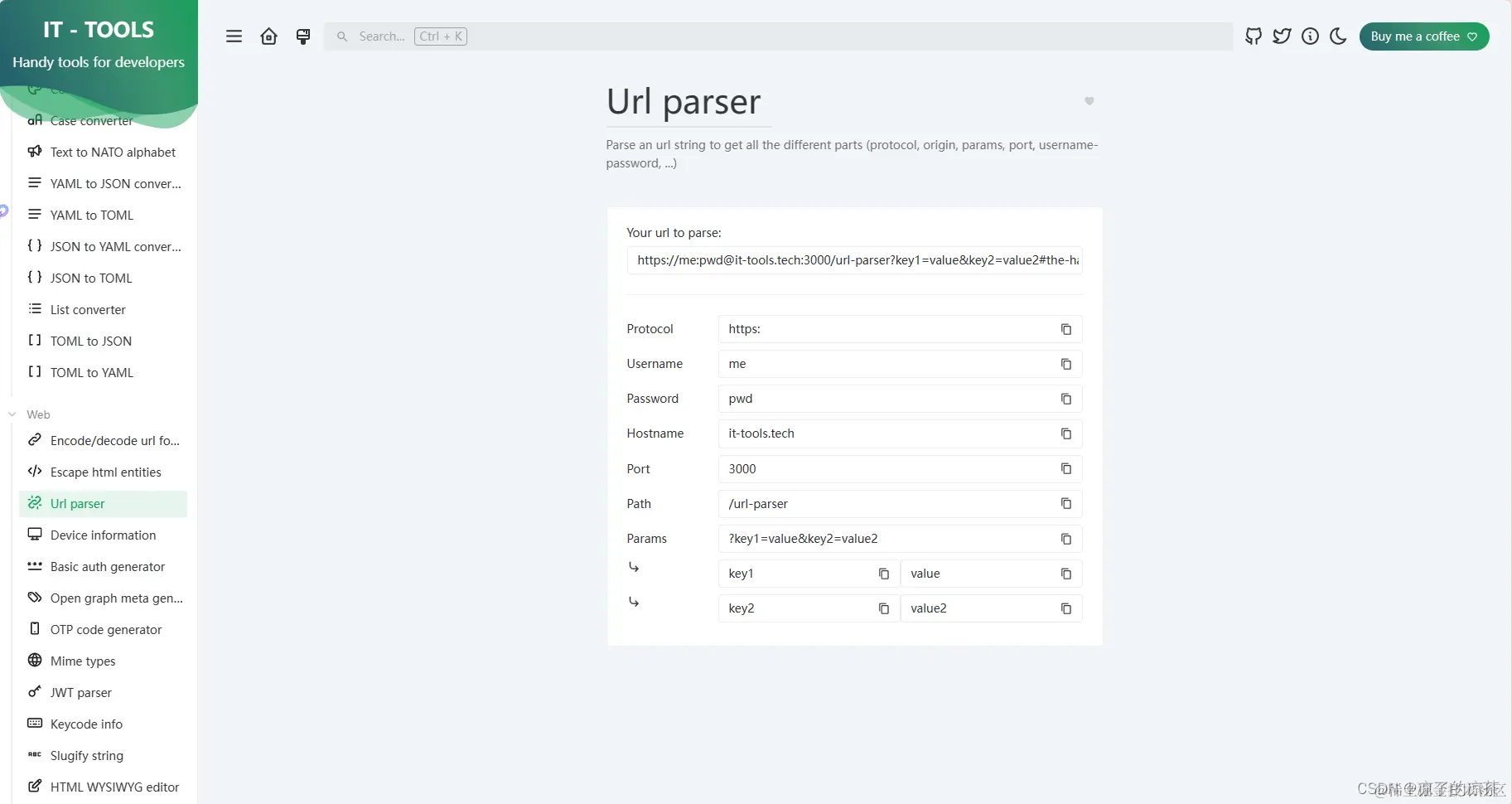Open the About info icon
Viewport: 1512px width, 804px height.
(x=1310, y=36)
